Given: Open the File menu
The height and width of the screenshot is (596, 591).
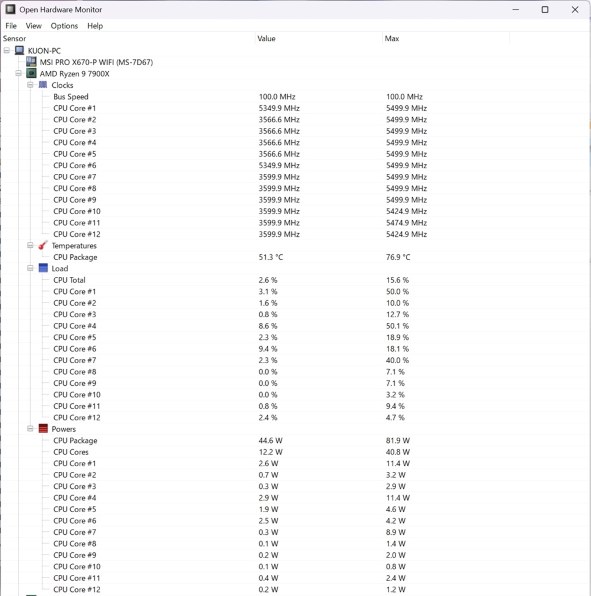Looking at the screenshot, I should [11, 26].
